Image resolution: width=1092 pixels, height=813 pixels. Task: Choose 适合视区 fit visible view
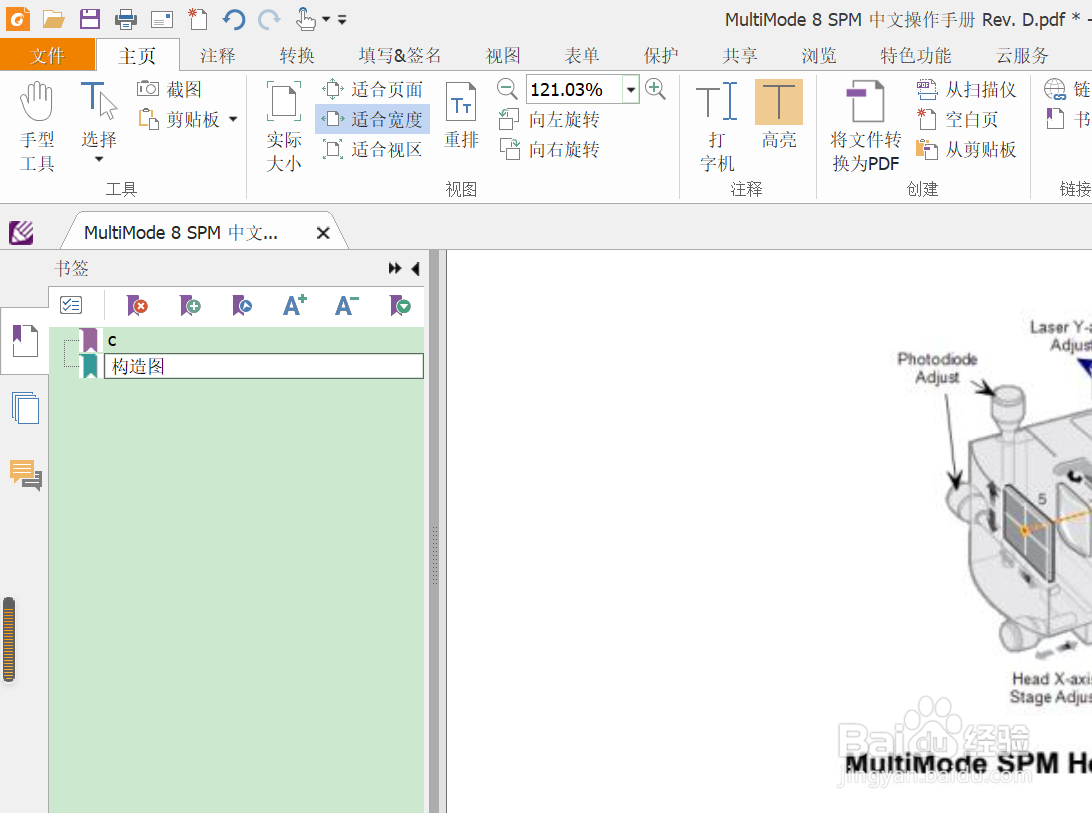(373, 149)
